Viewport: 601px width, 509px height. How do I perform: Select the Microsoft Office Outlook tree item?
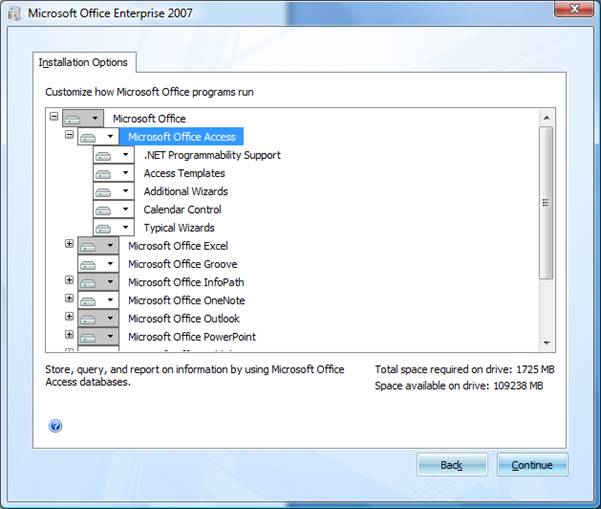[x=184, y=319]
